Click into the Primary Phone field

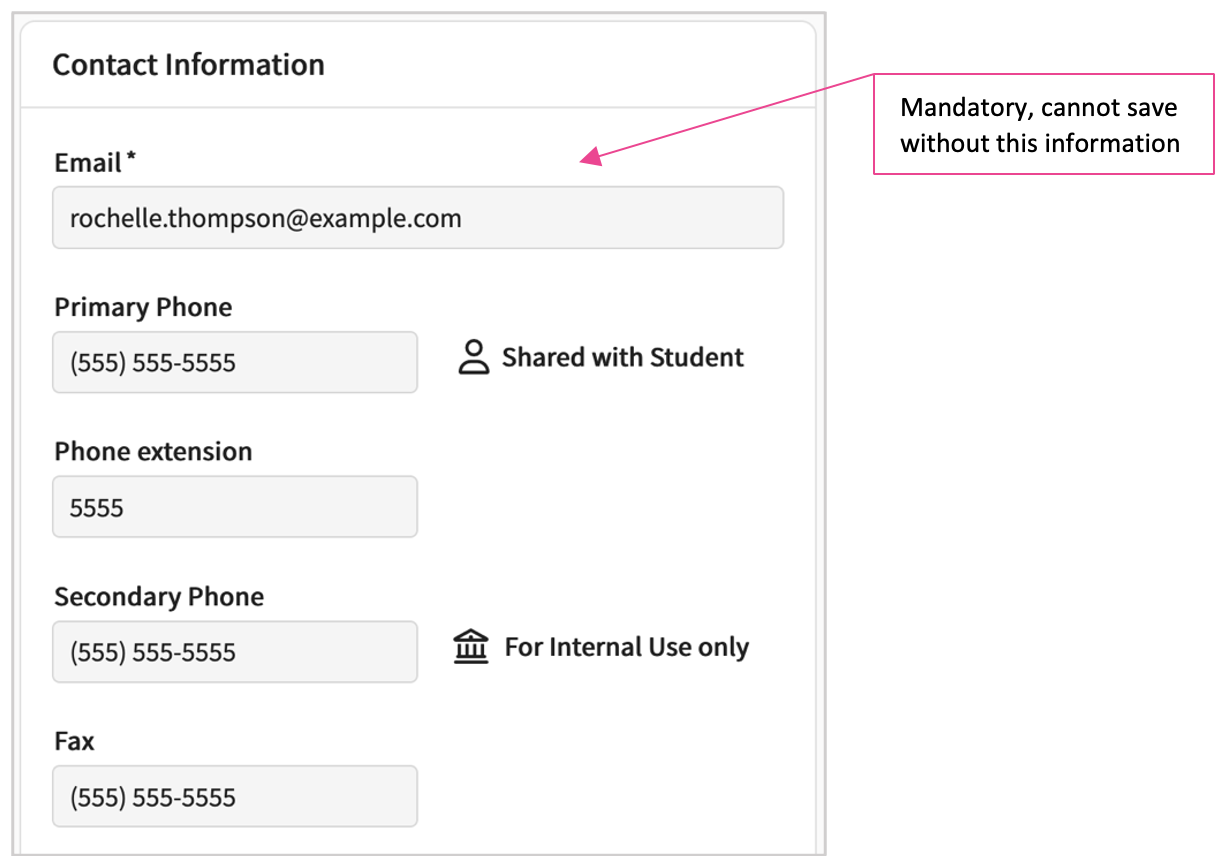(x=235, y=363)
